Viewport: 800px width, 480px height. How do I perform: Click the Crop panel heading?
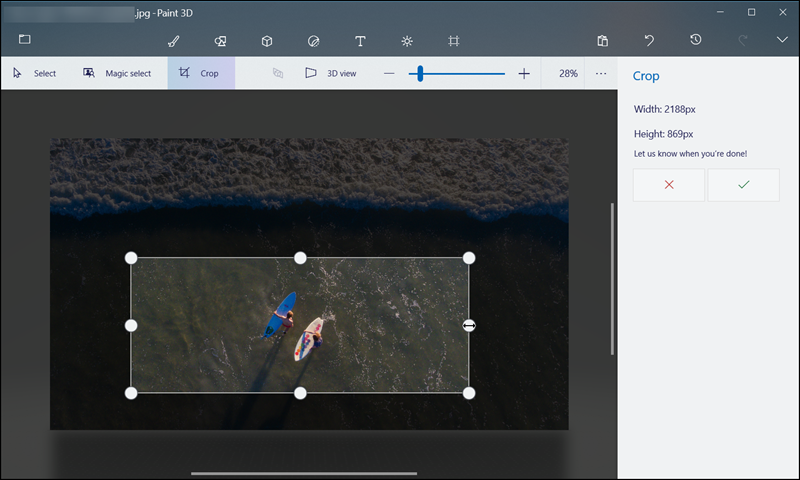tap(646, 76)
